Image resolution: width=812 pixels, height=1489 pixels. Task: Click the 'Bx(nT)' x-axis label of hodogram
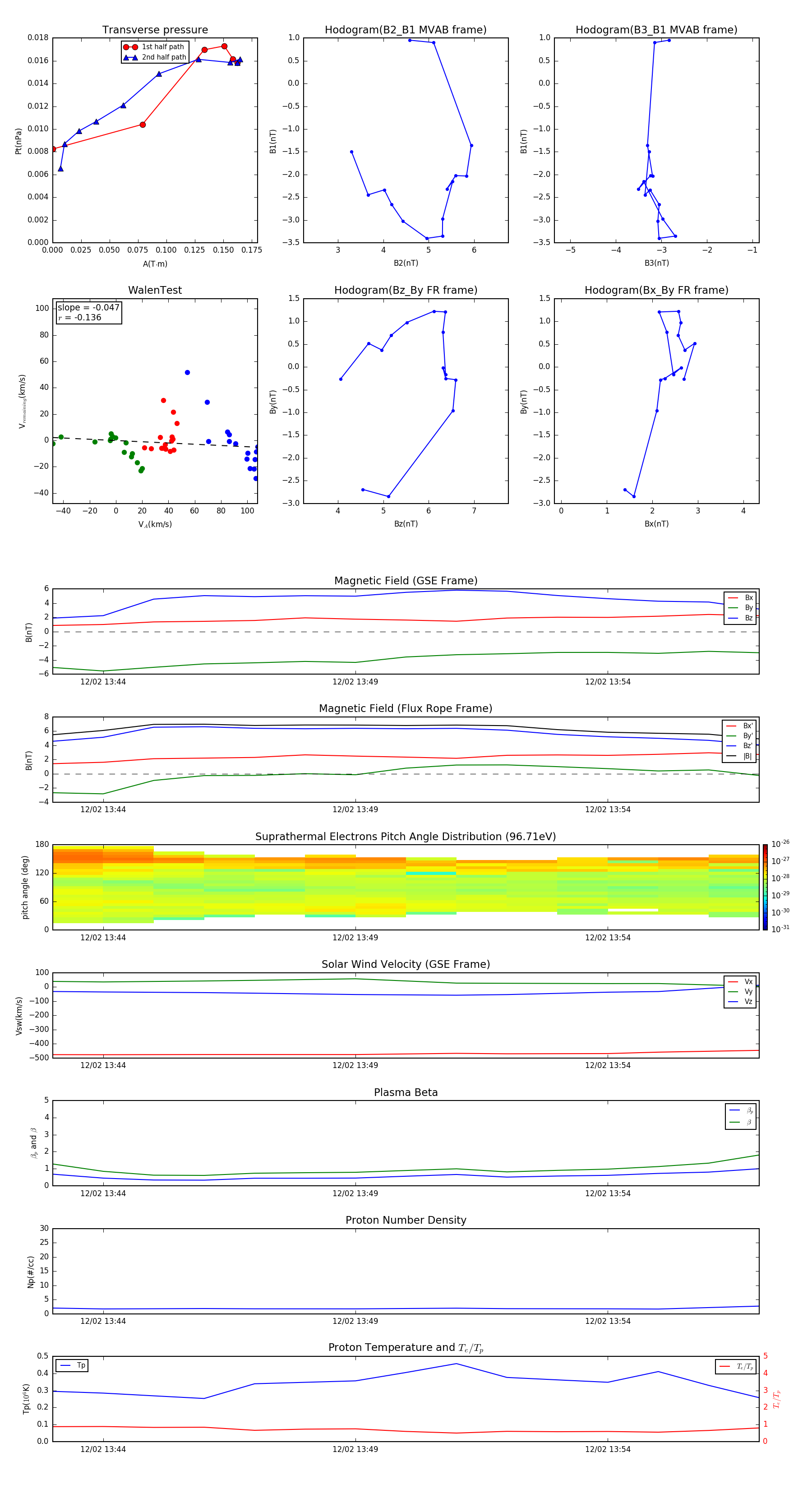pyautogui.click(x=656, y=524)
